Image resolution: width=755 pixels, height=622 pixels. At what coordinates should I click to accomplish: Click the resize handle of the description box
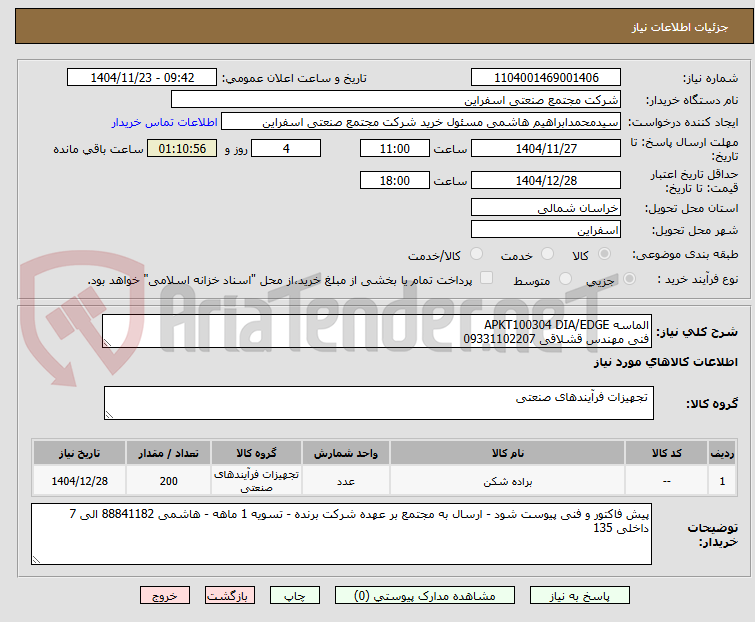click(x=107, y=343)
